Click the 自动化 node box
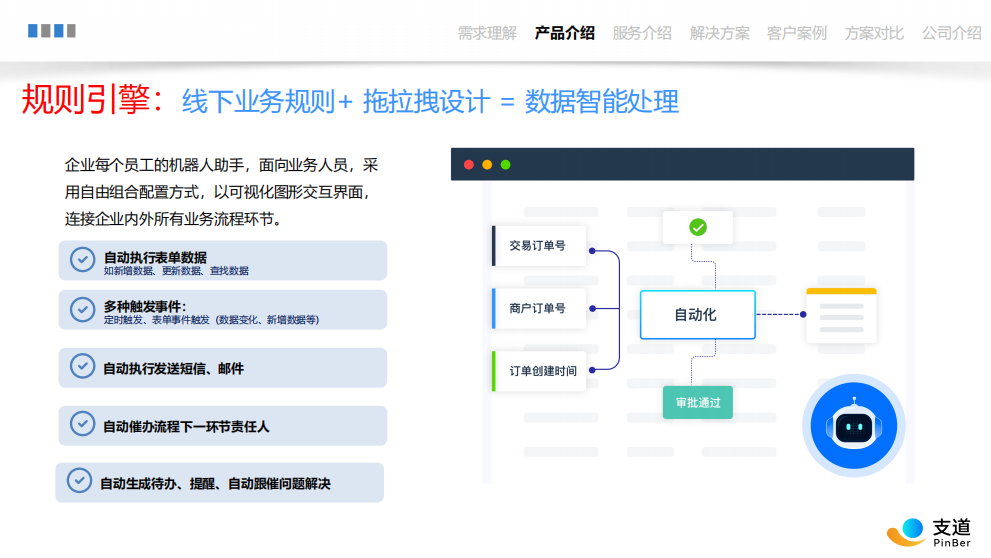The height and width of the screenshot is (558, 991). [697, 315]
